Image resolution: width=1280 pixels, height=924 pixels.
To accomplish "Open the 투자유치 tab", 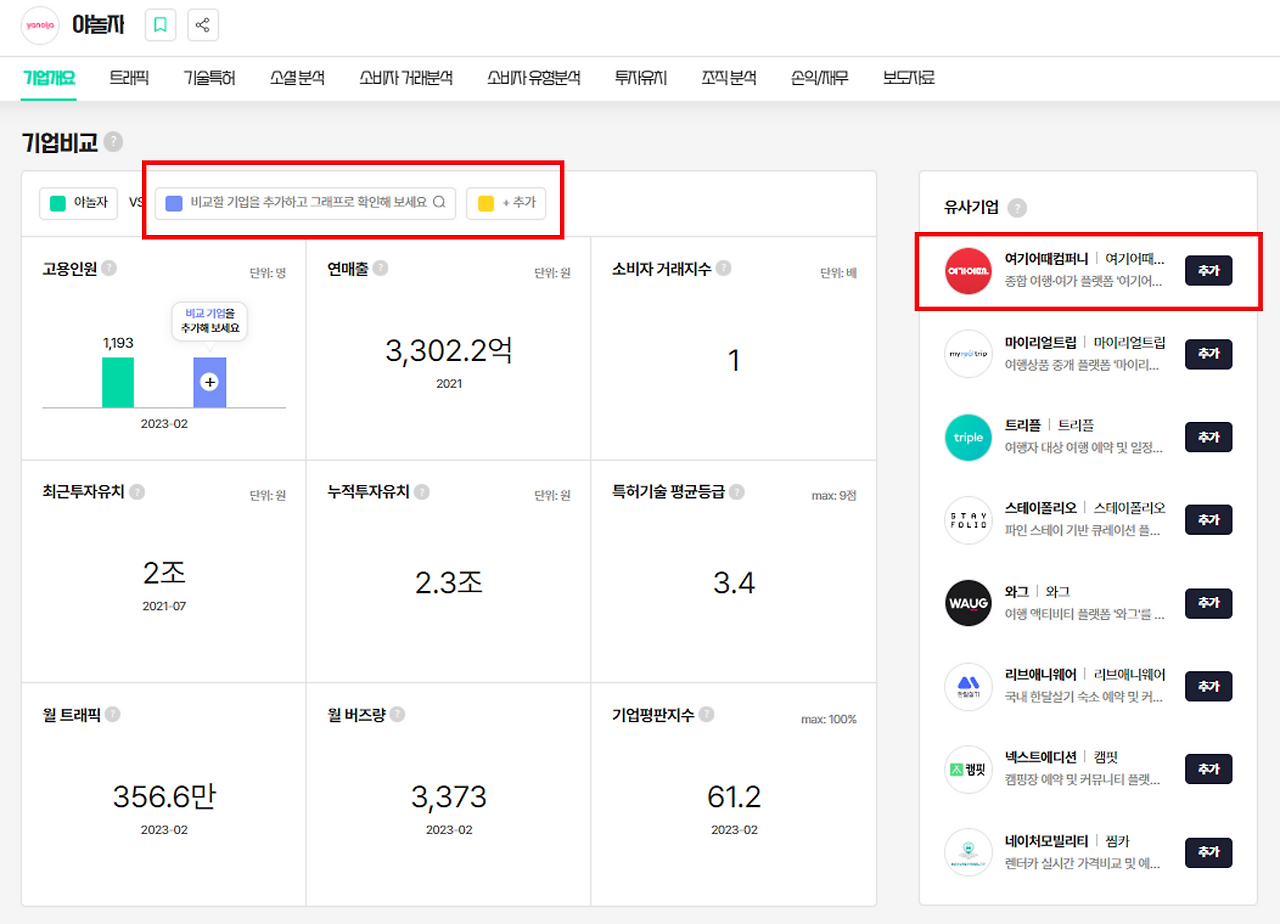I will 641,77.
